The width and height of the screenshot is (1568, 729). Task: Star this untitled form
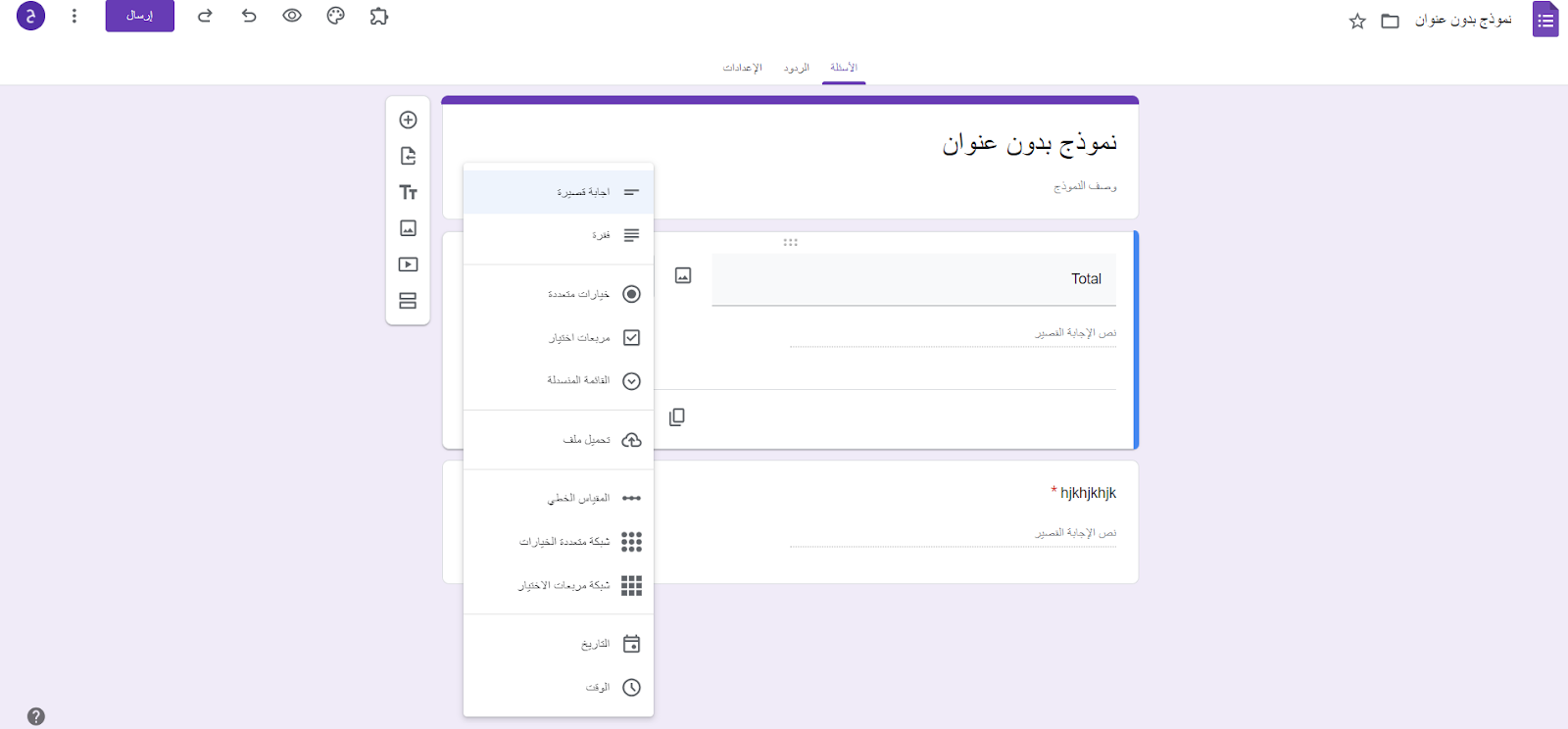1357,21
